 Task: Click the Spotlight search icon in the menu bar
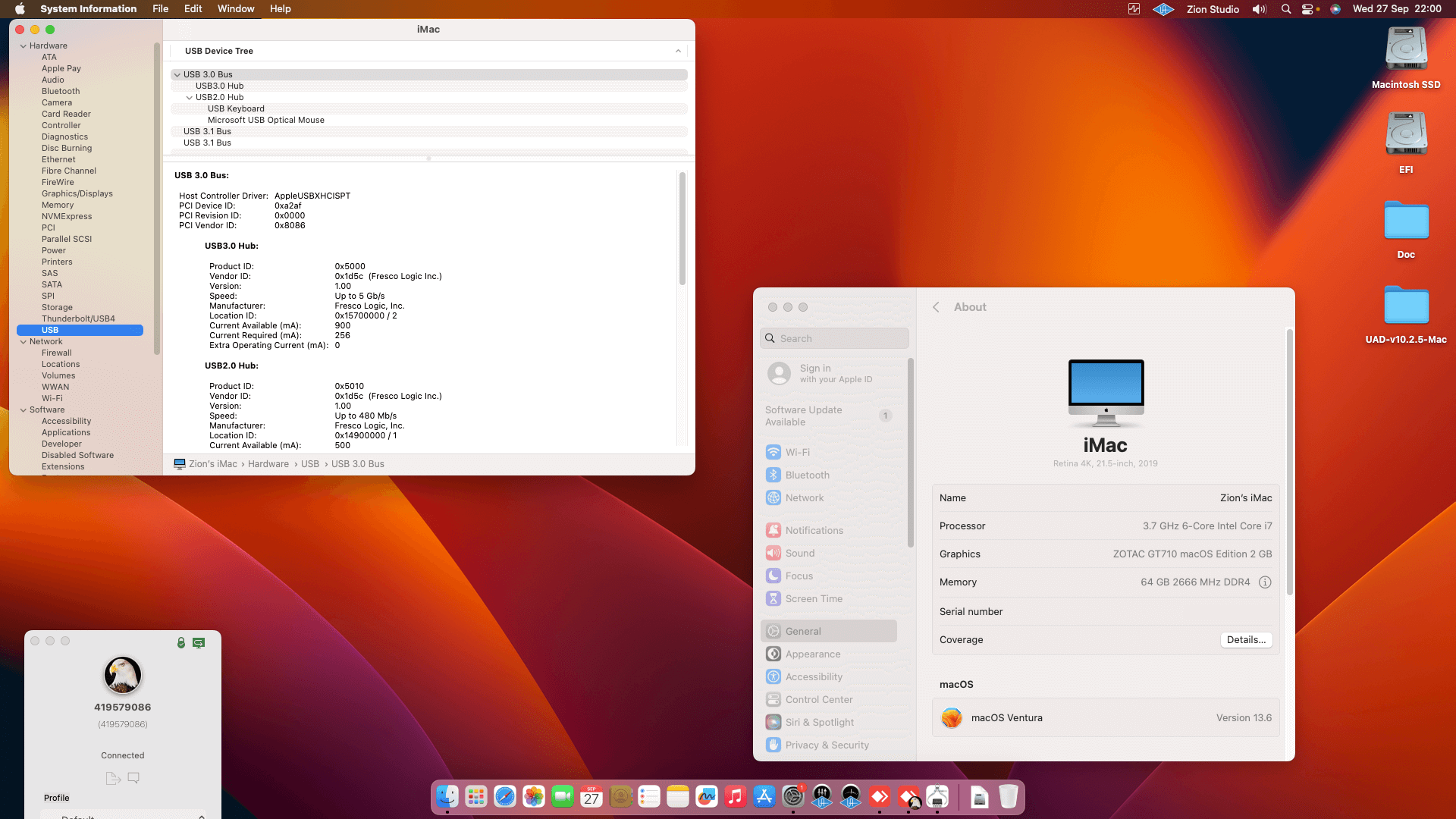click(x=1286, y=9)
